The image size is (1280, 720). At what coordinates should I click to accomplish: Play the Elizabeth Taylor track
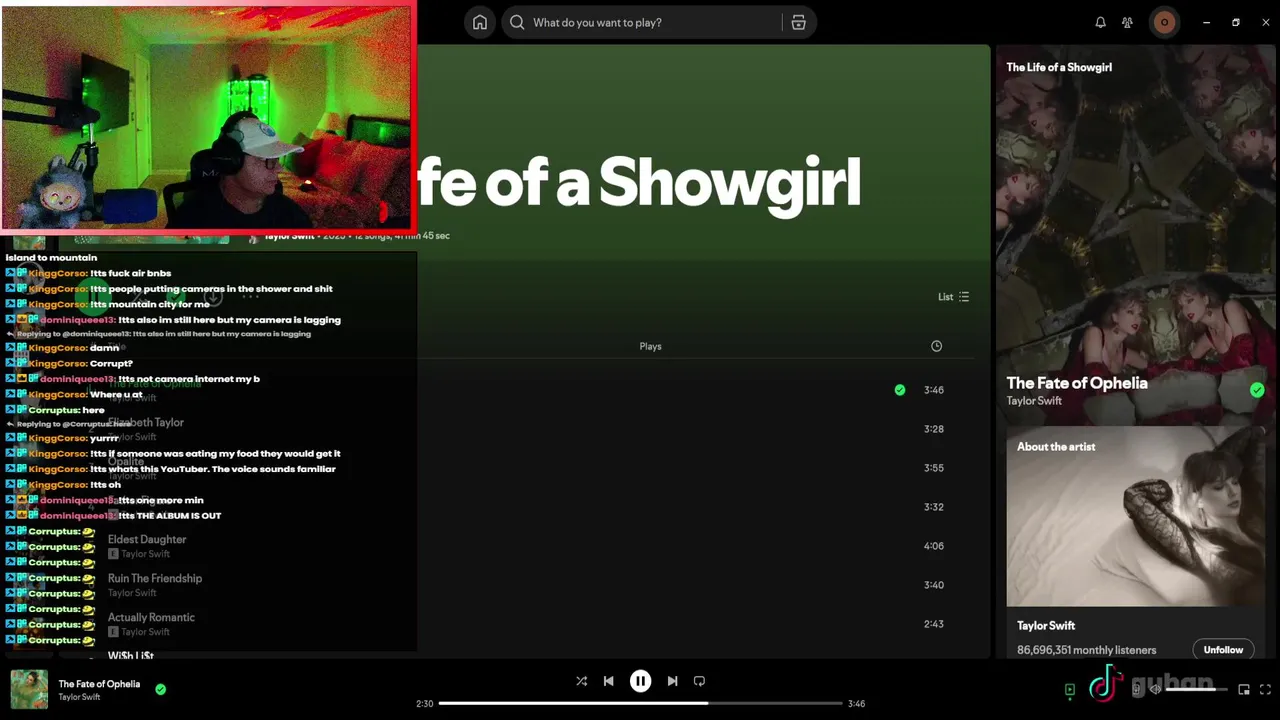pos(146,423)
